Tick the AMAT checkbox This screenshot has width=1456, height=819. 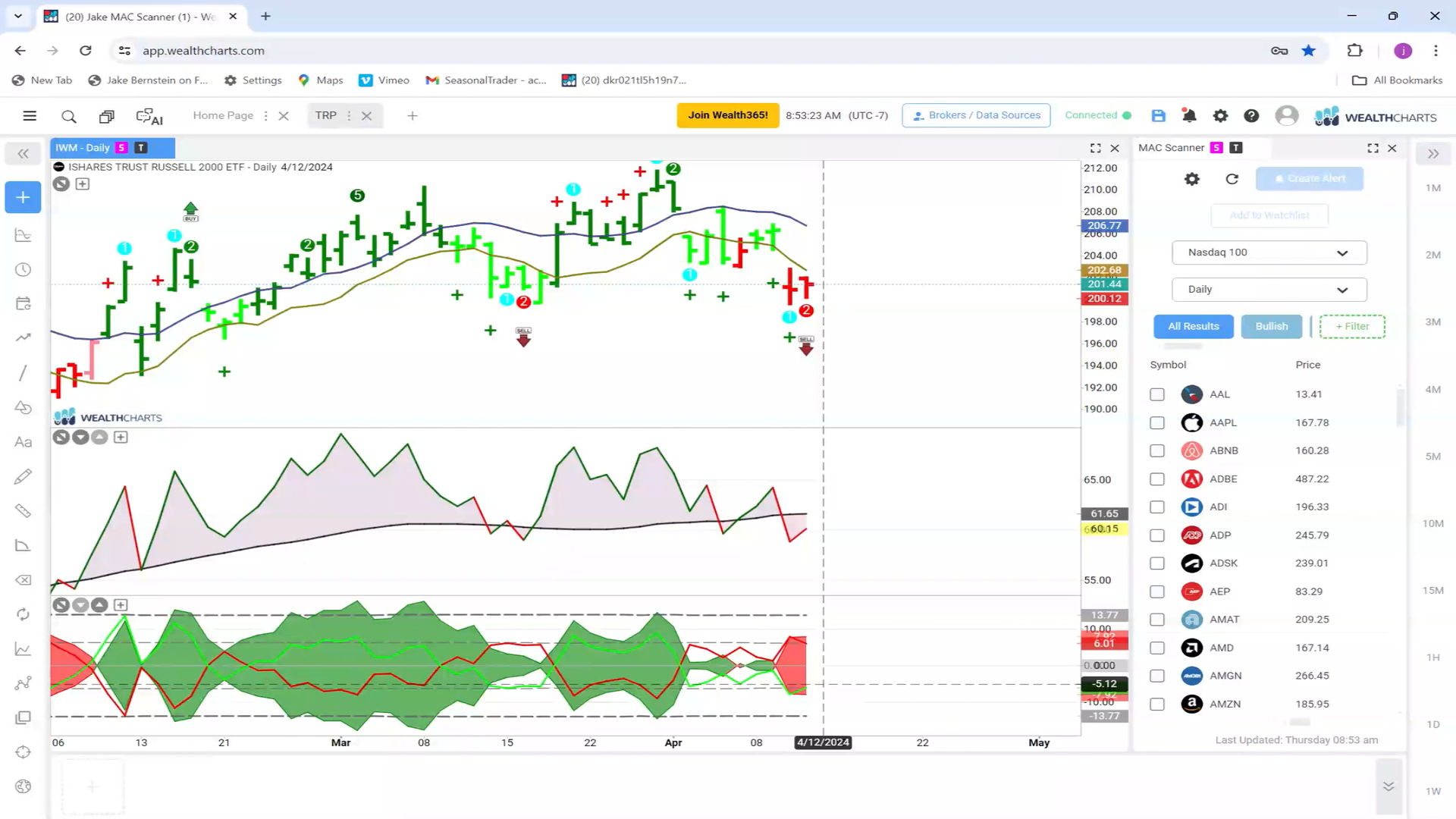(1156, 620)
